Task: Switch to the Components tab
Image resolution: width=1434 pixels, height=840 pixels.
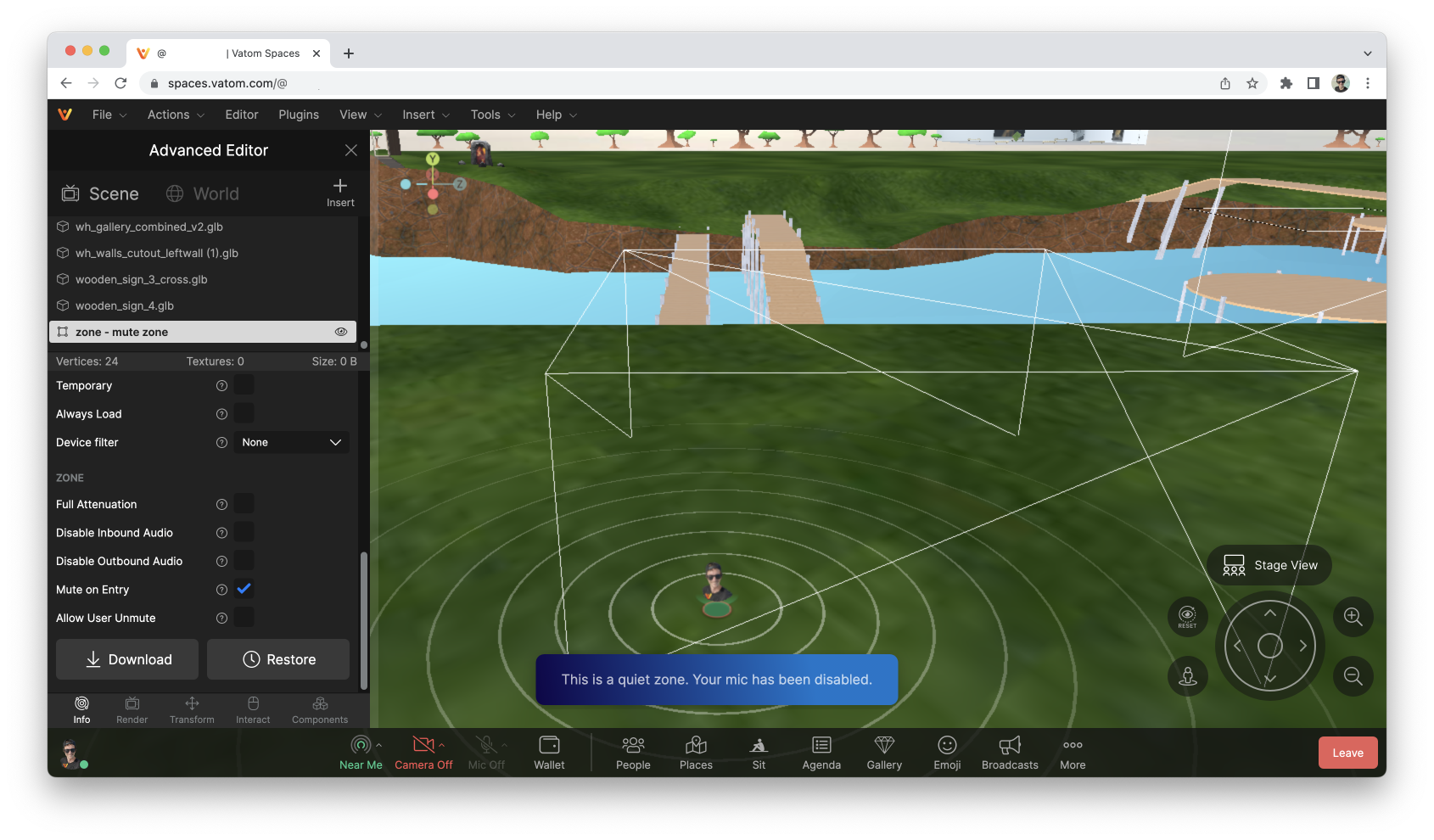Action: 320,710
